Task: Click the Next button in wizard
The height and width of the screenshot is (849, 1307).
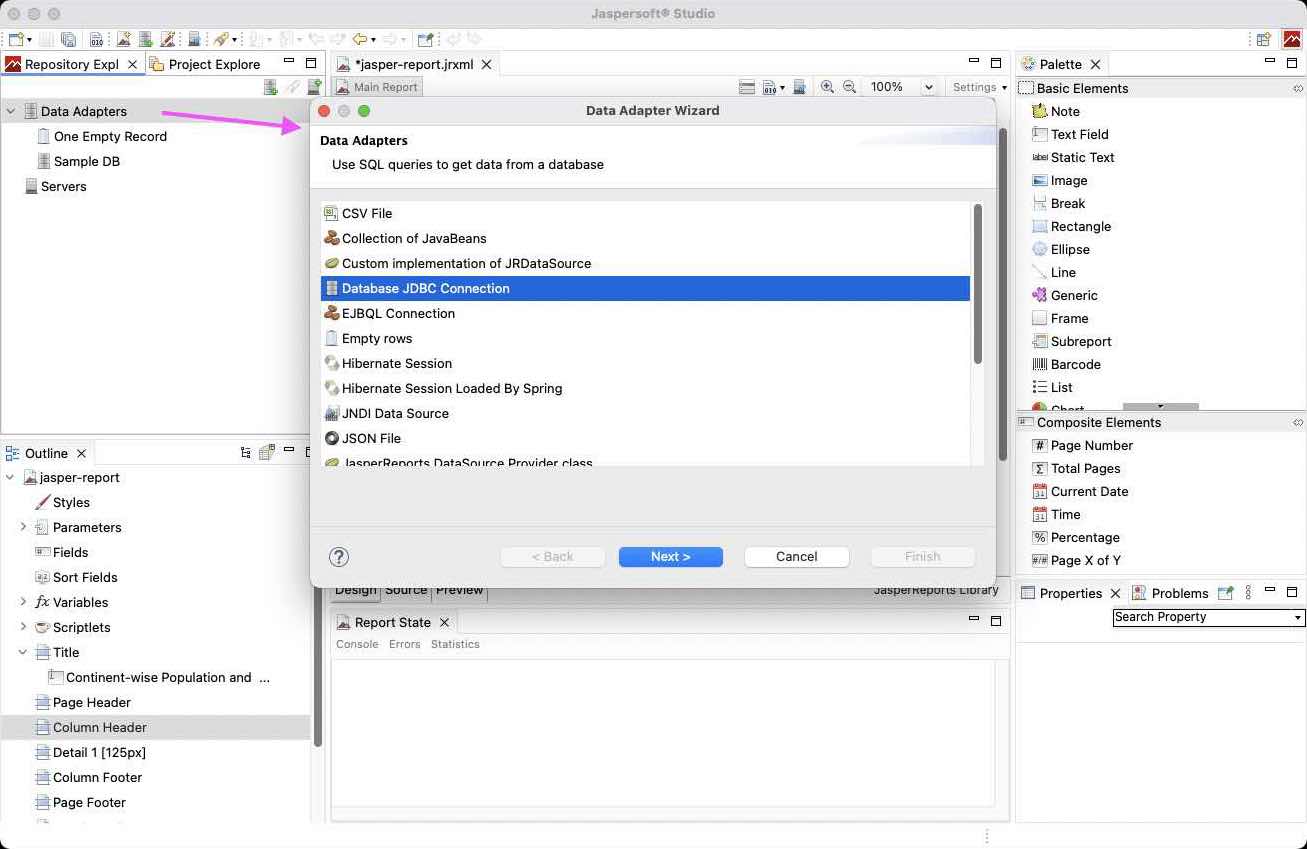Action: tap(671, 557)
